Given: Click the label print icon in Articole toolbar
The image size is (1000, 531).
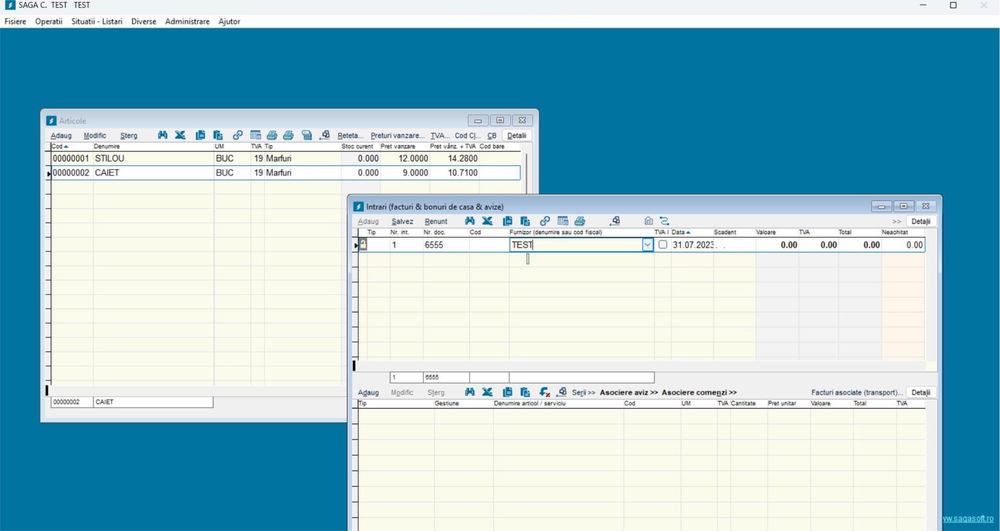Looking at the screenshot, I should point(307,135).
